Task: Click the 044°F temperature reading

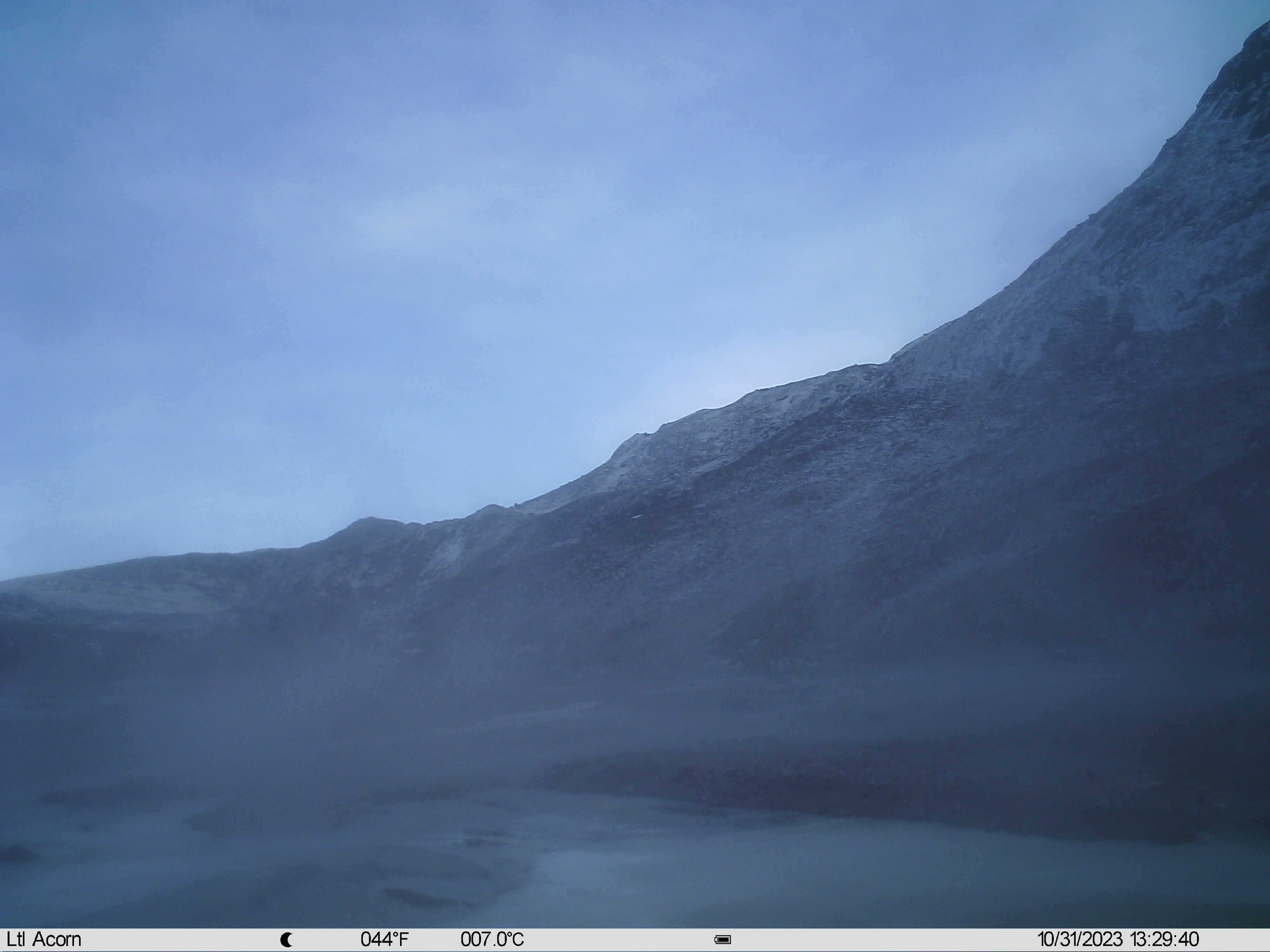Action: [x=385, y=939]
